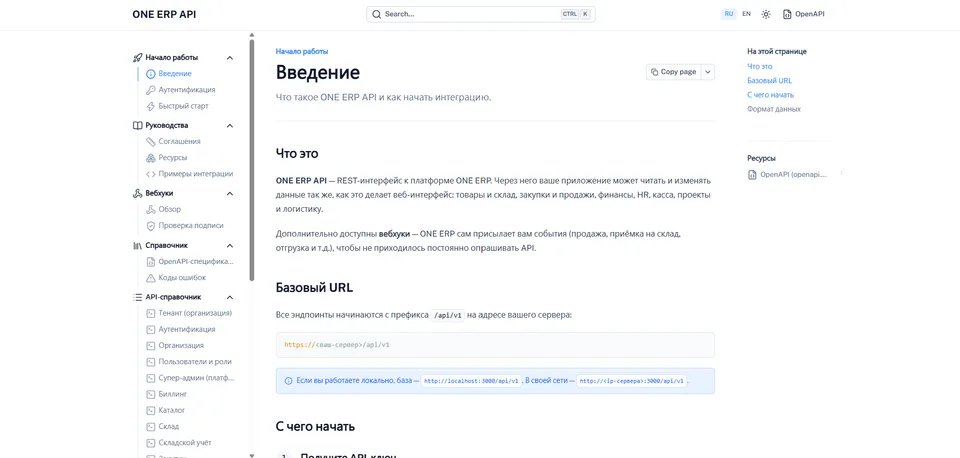Image resolution: width=960 pixels, height=458 pixels.
Task: Click the icon next to Ресурсы sidebar item
Action: 151,157
